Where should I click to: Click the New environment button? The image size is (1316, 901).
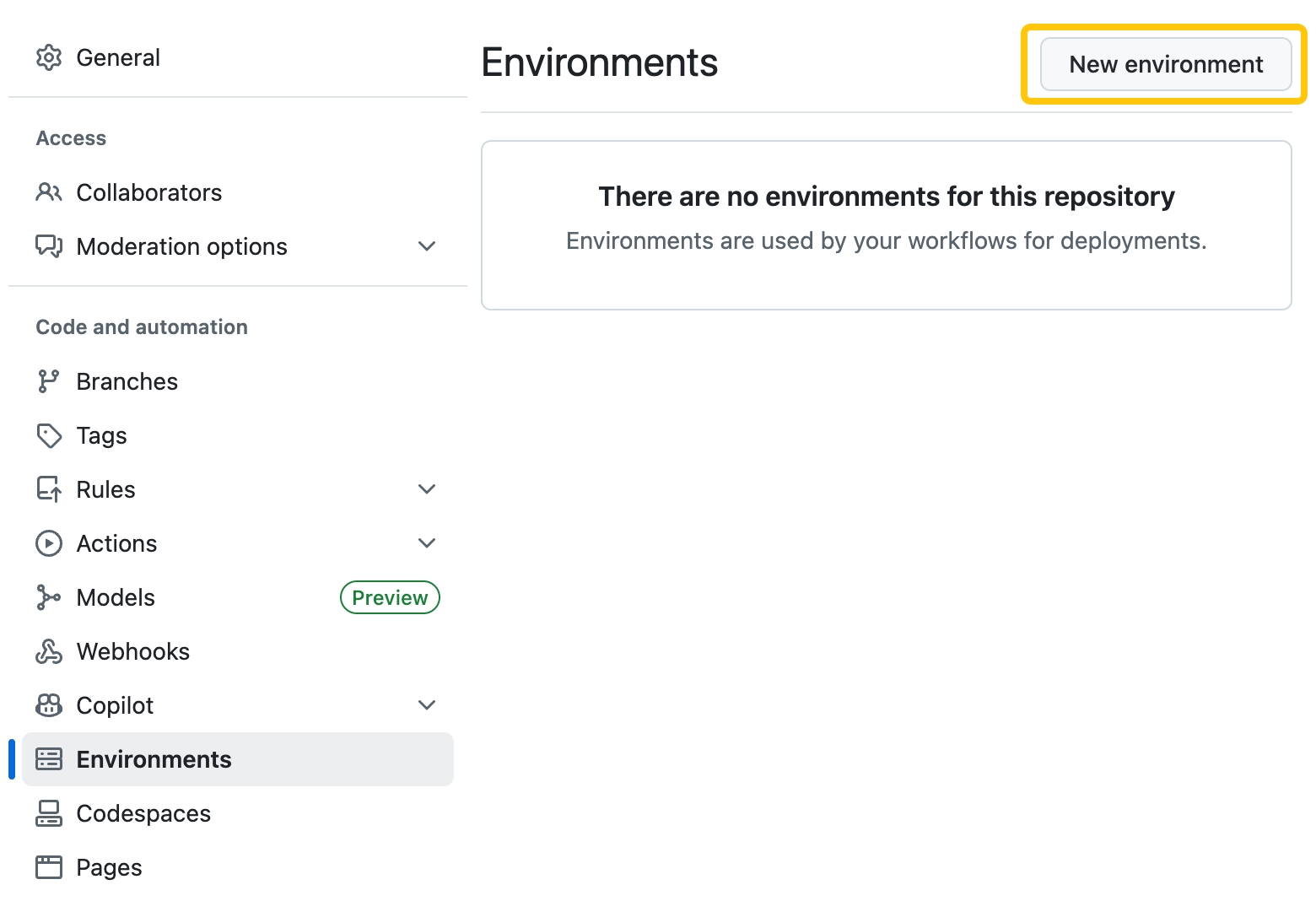tap(1166, 64)
